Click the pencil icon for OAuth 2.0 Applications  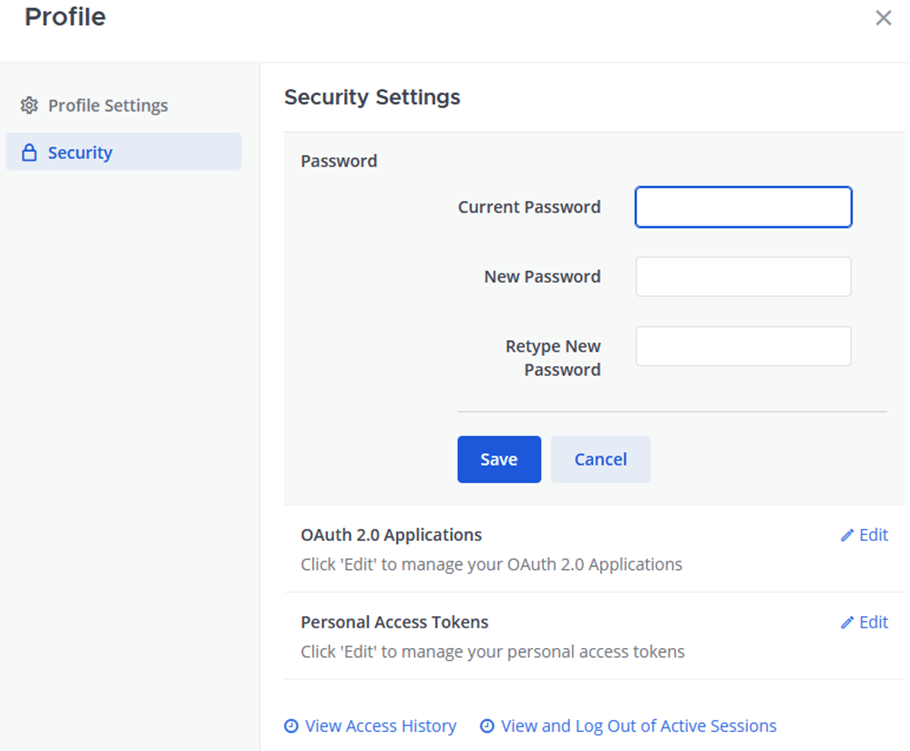847,535
